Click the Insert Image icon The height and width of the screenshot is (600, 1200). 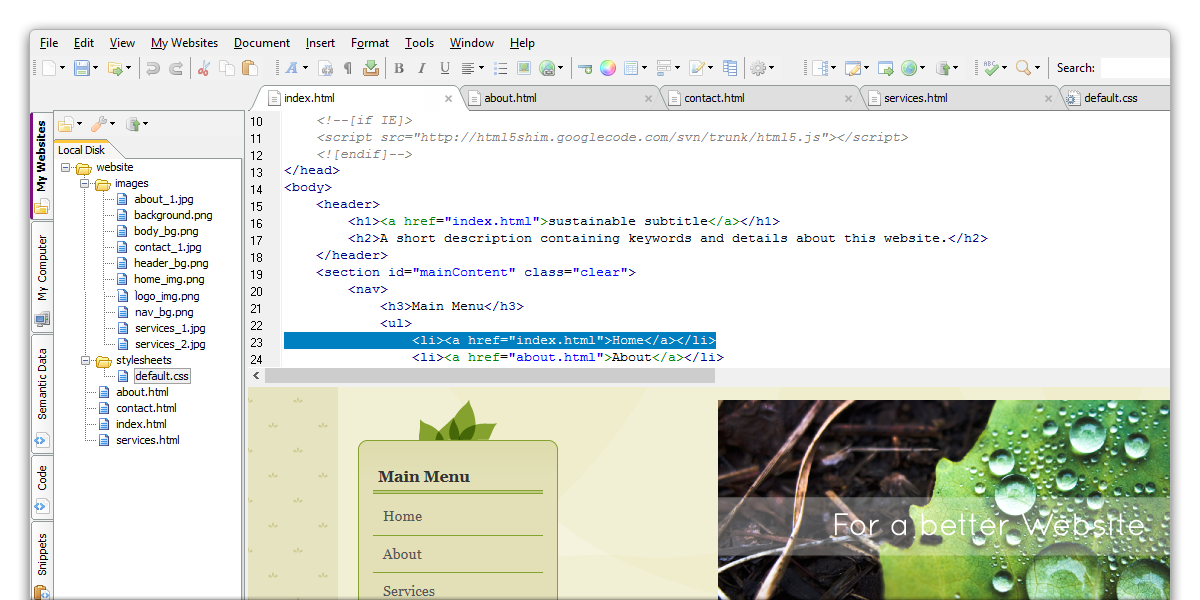(x=523, y=68)
